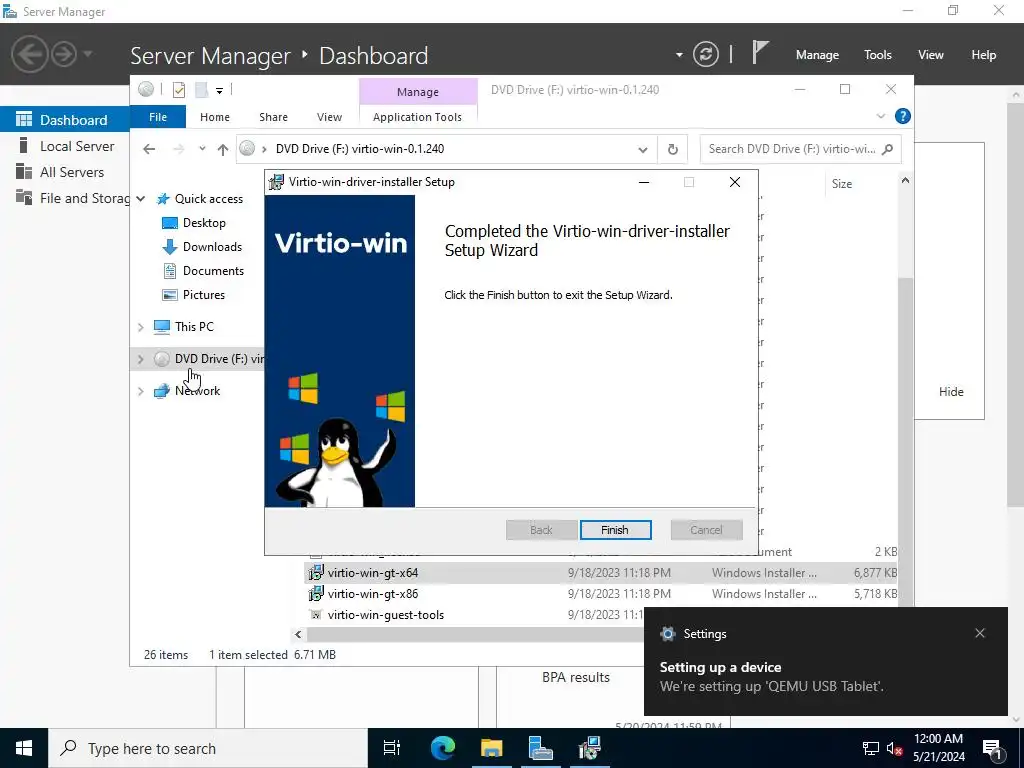This screenshot has height=768, width=1024.
Task: Open Server Manager notifications flag
Action: [x=759, y=52]
